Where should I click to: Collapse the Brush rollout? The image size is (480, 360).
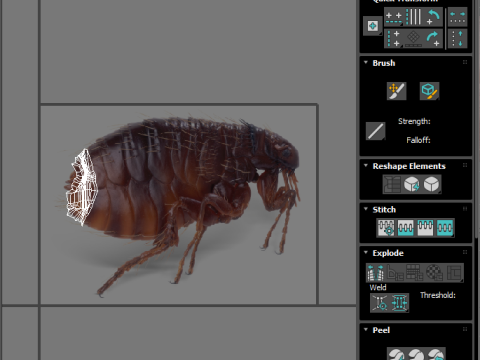[x=366, y=62]
